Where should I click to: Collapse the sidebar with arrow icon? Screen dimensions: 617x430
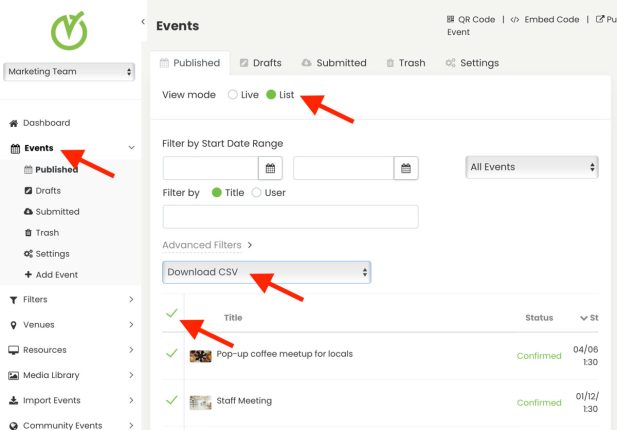click(x=143, y=22)
